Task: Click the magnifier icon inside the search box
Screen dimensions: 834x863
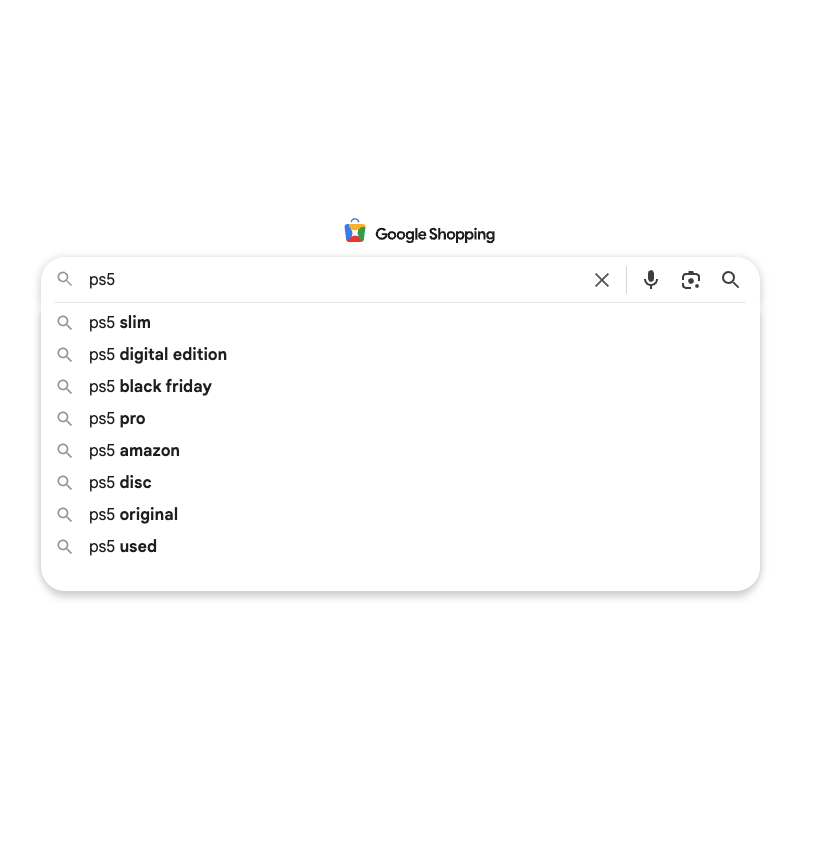Action: point(65,279)
